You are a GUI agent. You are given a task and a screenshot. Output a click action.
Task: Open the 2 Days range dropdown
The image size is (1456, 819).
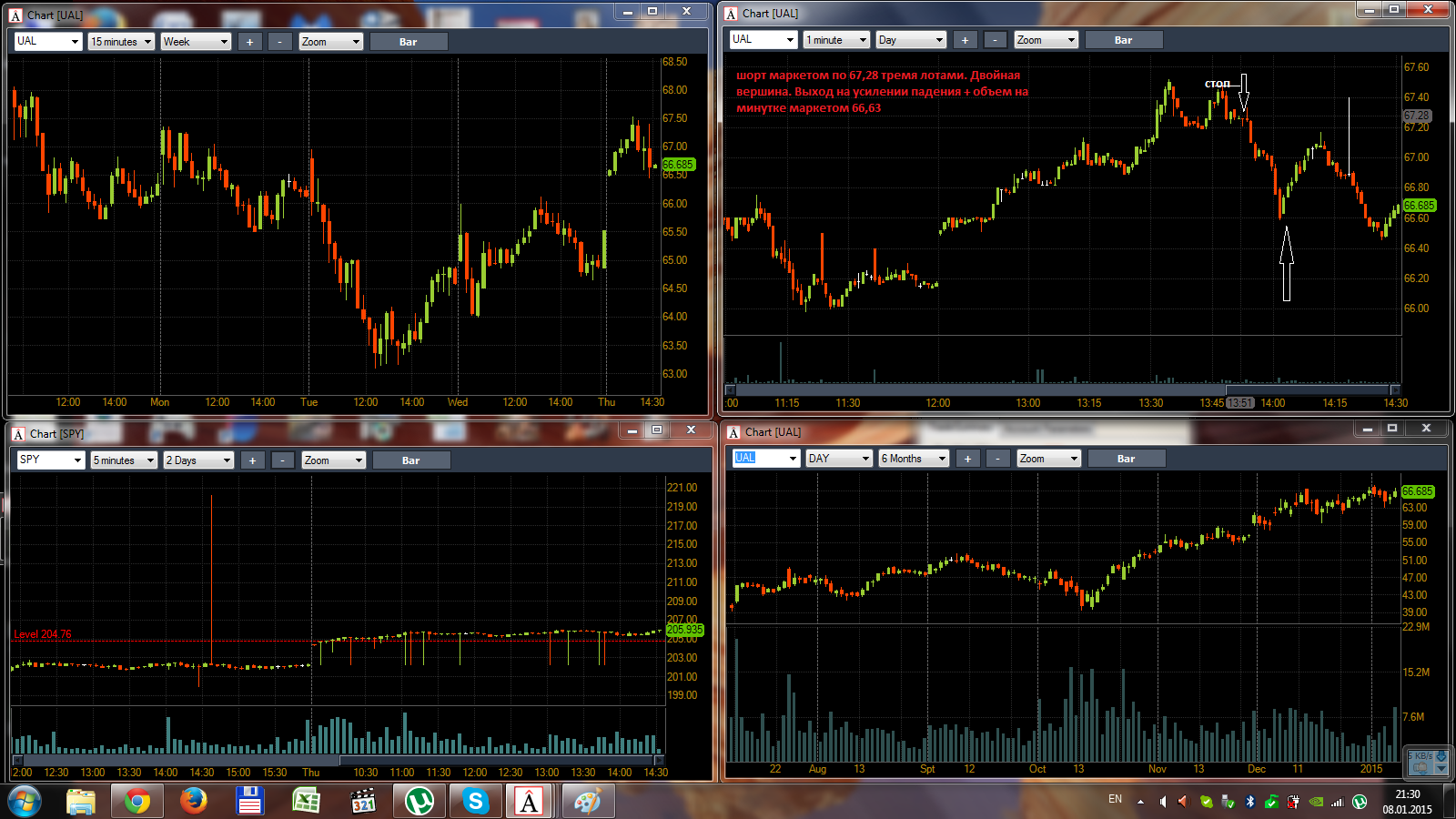198,460
